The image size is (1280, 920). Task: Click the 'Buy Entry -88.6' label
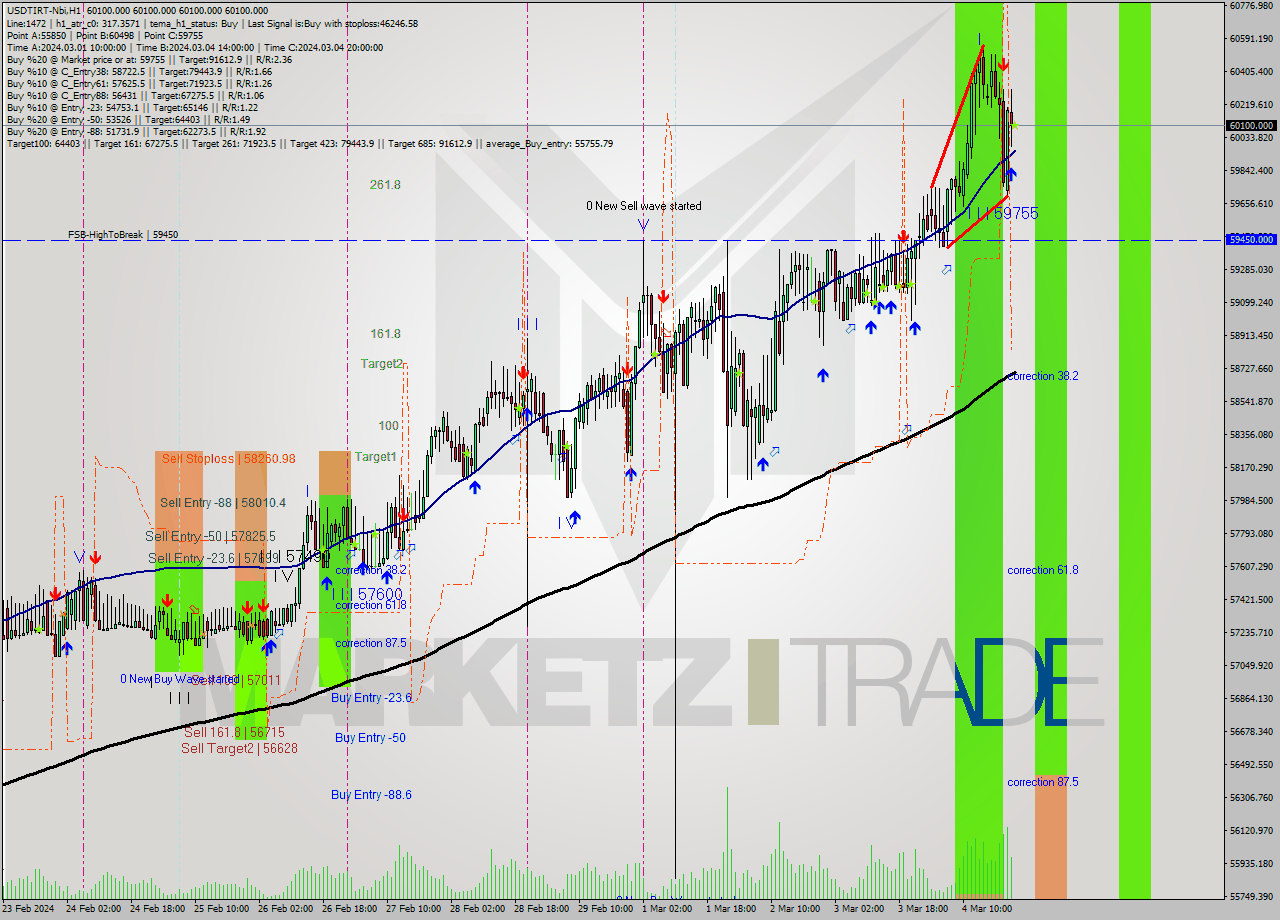(371, 794)
